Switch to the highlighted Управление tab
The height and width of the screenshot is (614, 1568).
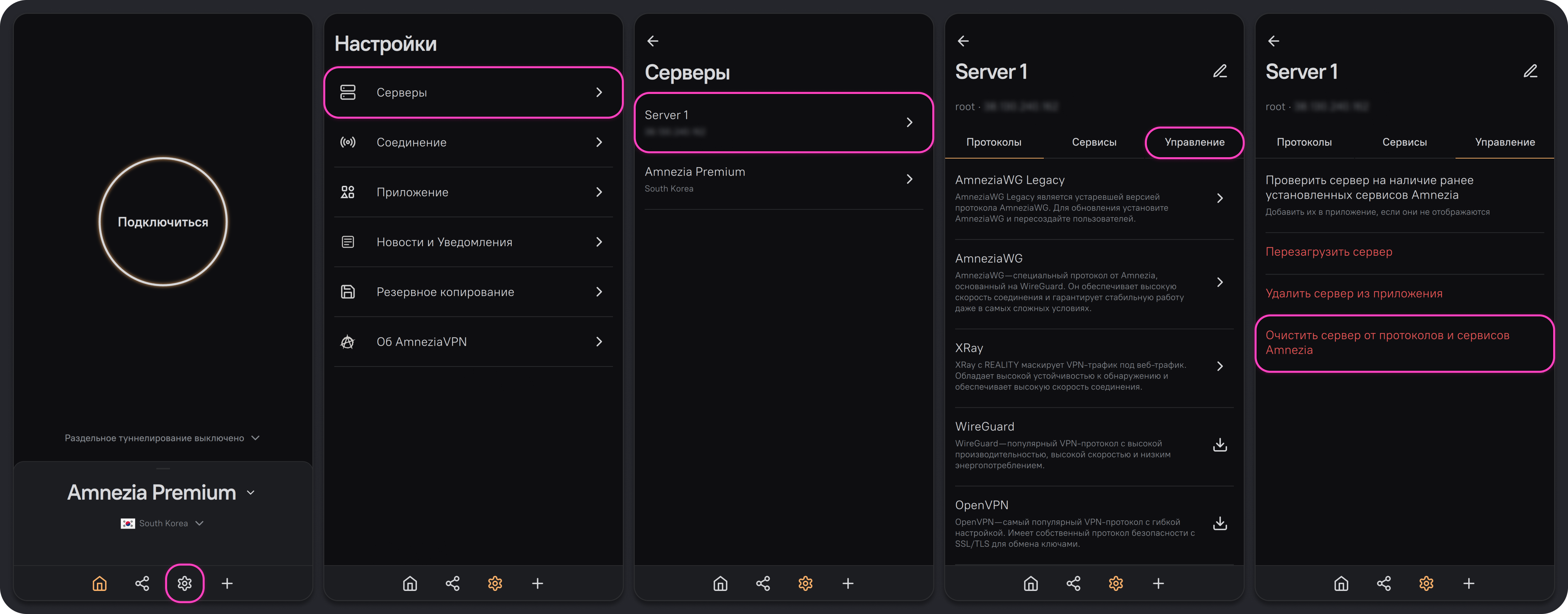(1194, 142)
